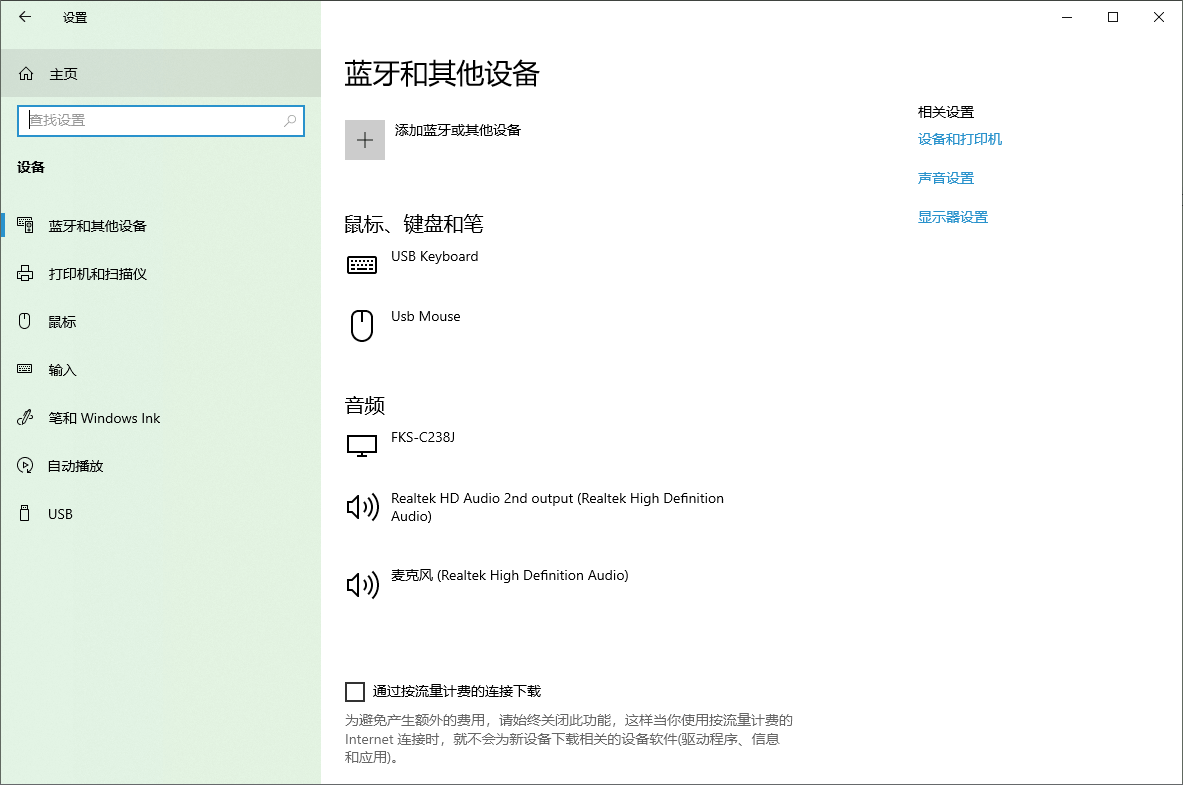The image size is (1183, 785).
Task: Enable 通过按流量计费的连接下载
Action: (x=355, y=691)
